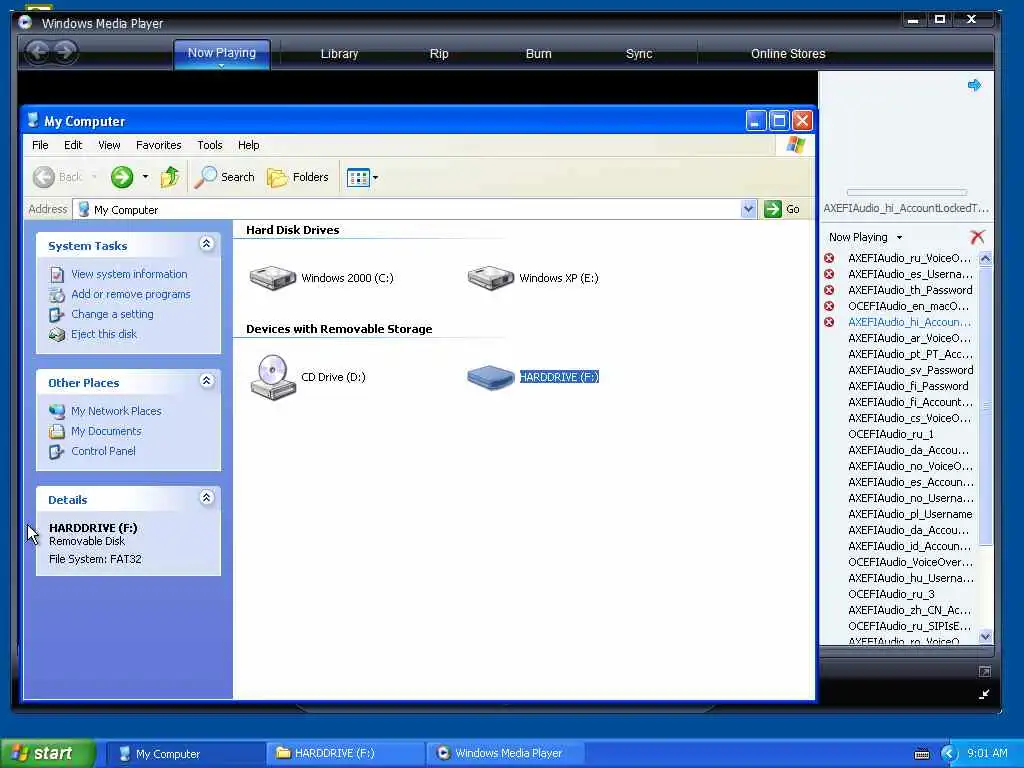Click the green Forward button in Explorer toolbar
1024x768 pixels.
[x=121, y=177]
